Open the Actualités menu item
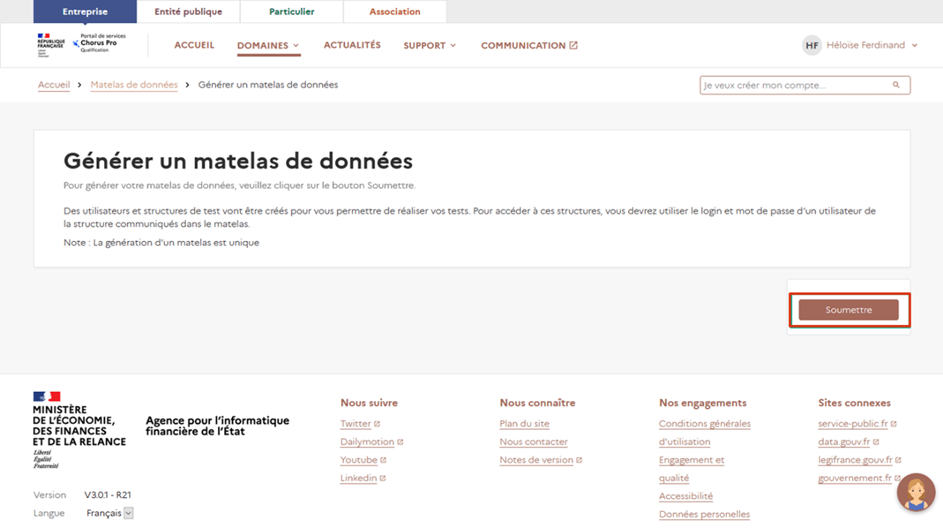943x528 pixels. coord(352,45)
